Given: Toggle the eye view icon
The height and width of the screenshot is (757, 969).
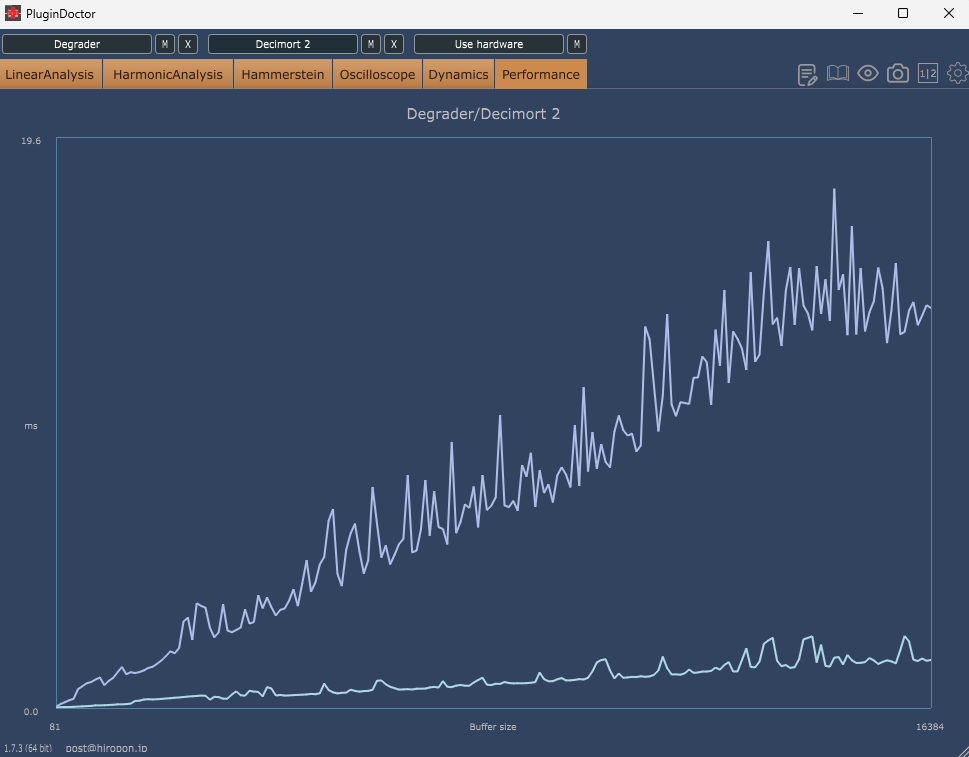Looking at the screenshot, I should coord(868,74).
